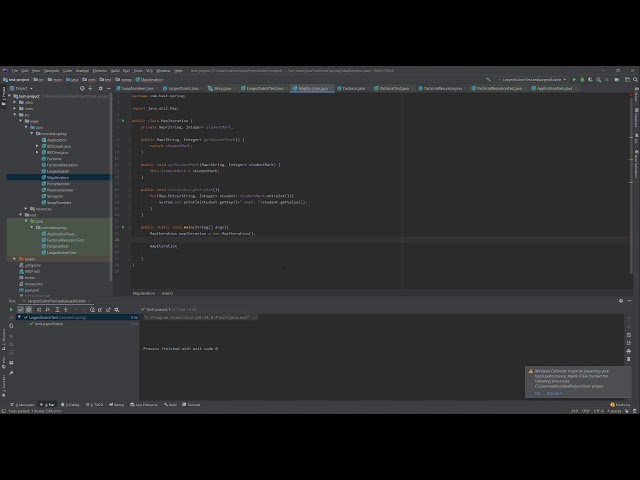Open the Project view dropdown
This screenshot has width=640, height=480.
21,88
